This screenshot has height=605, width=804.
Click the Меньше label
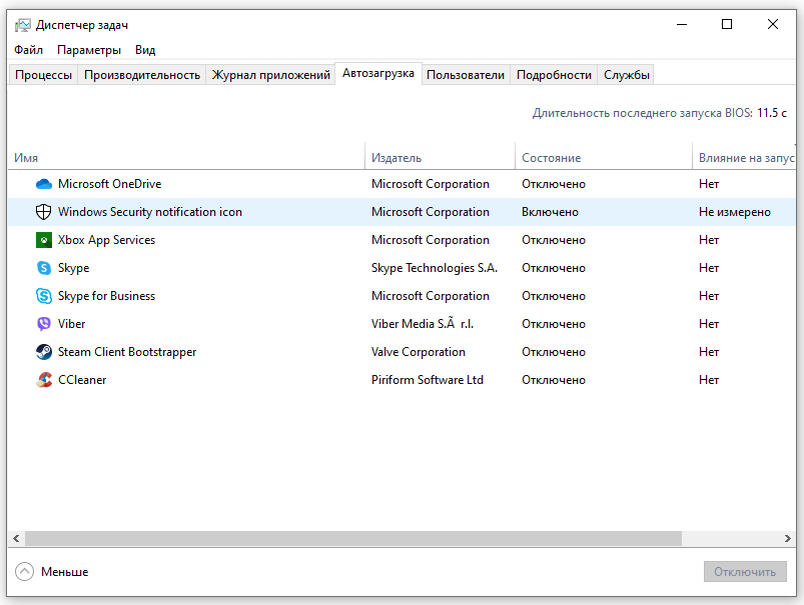pyautogui.click(x=65, y=572)
